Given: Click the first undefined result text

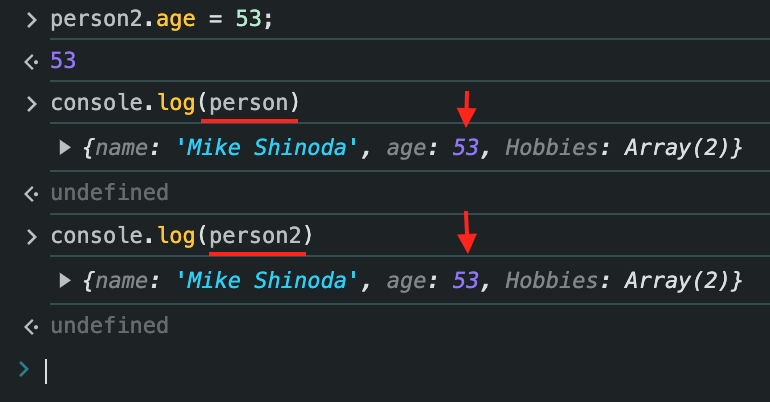Looking at the screenshot, I should pyautogui.click(x=109, y=192).
